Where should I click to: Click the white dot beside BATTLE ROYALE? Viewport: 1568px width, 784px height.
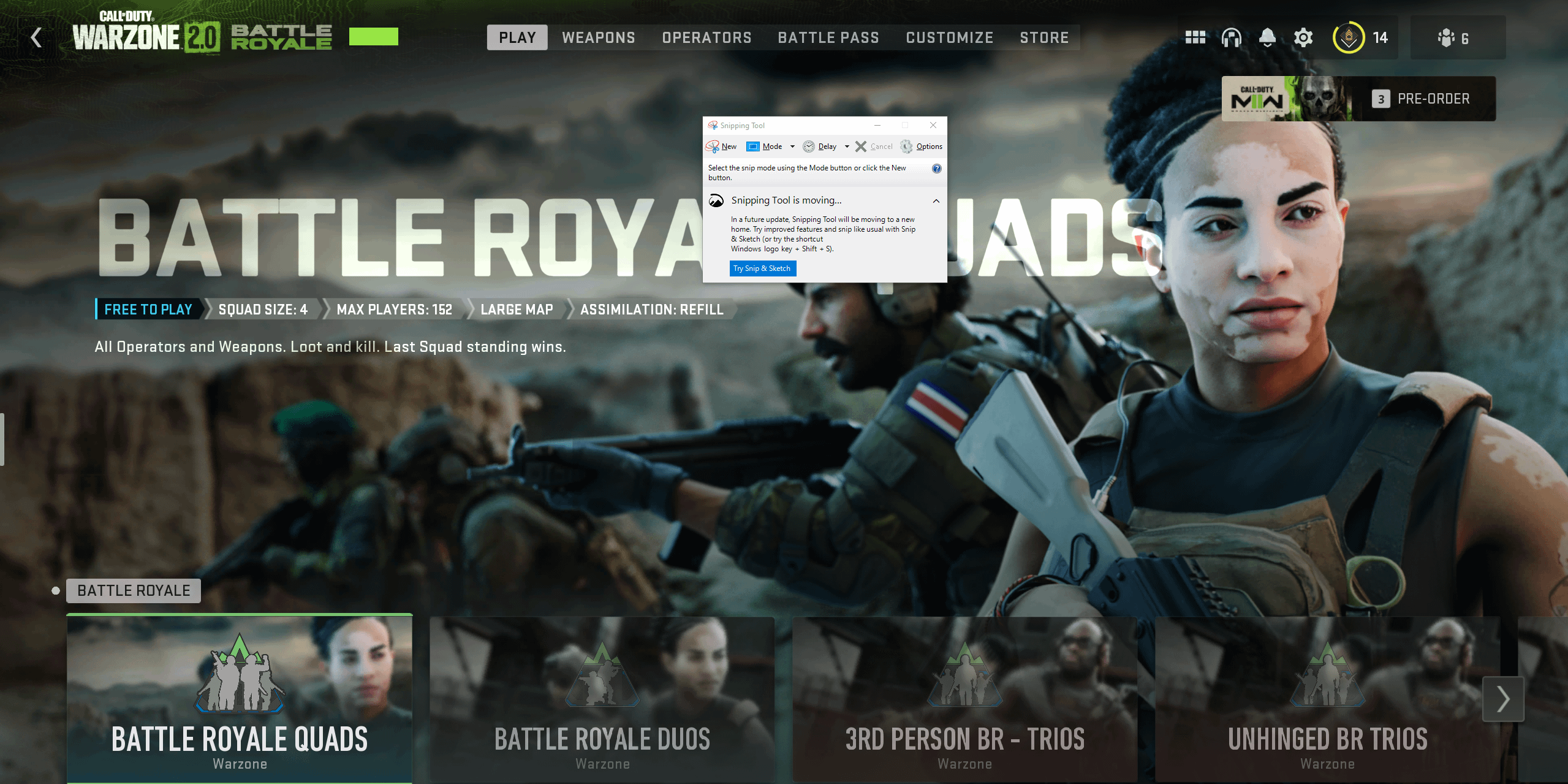tap(56, 591)
